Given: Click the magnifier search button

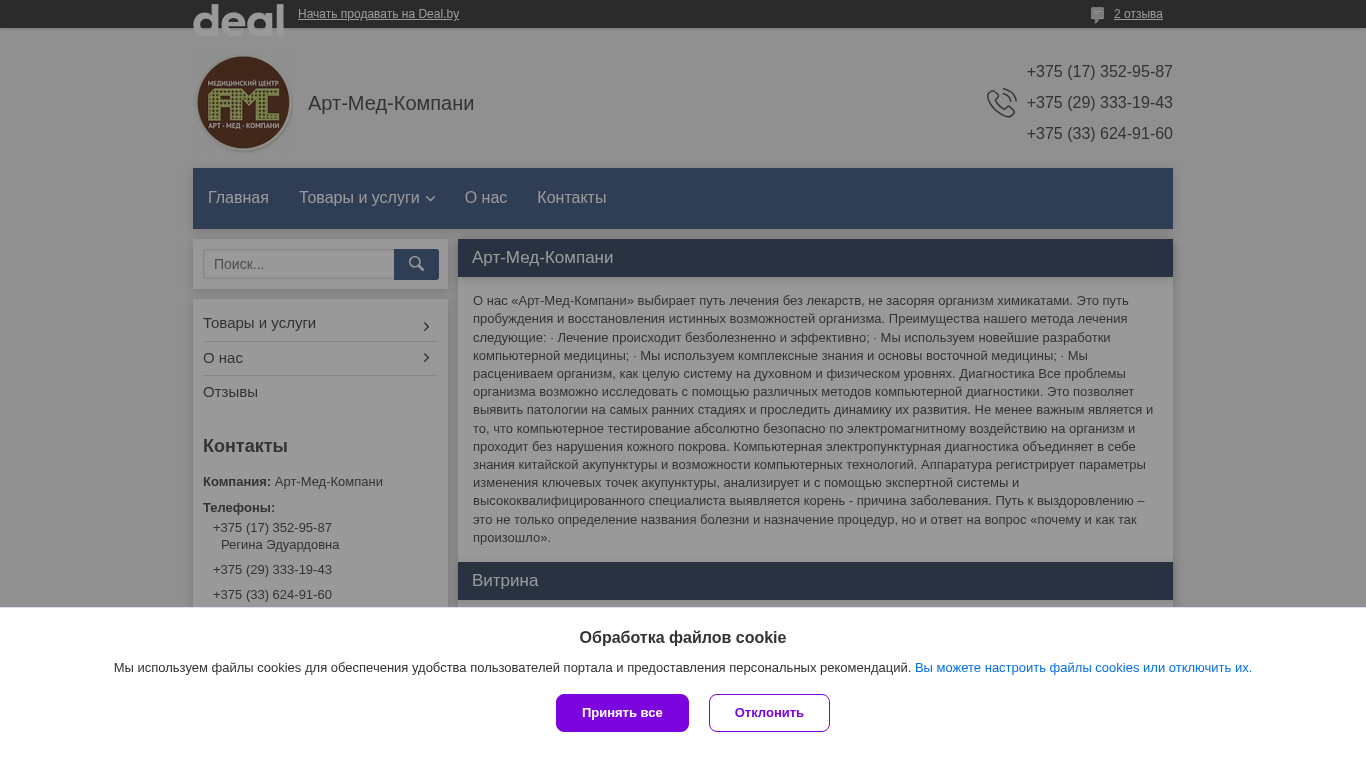Looking at the screenshot, I should (416, 264).
